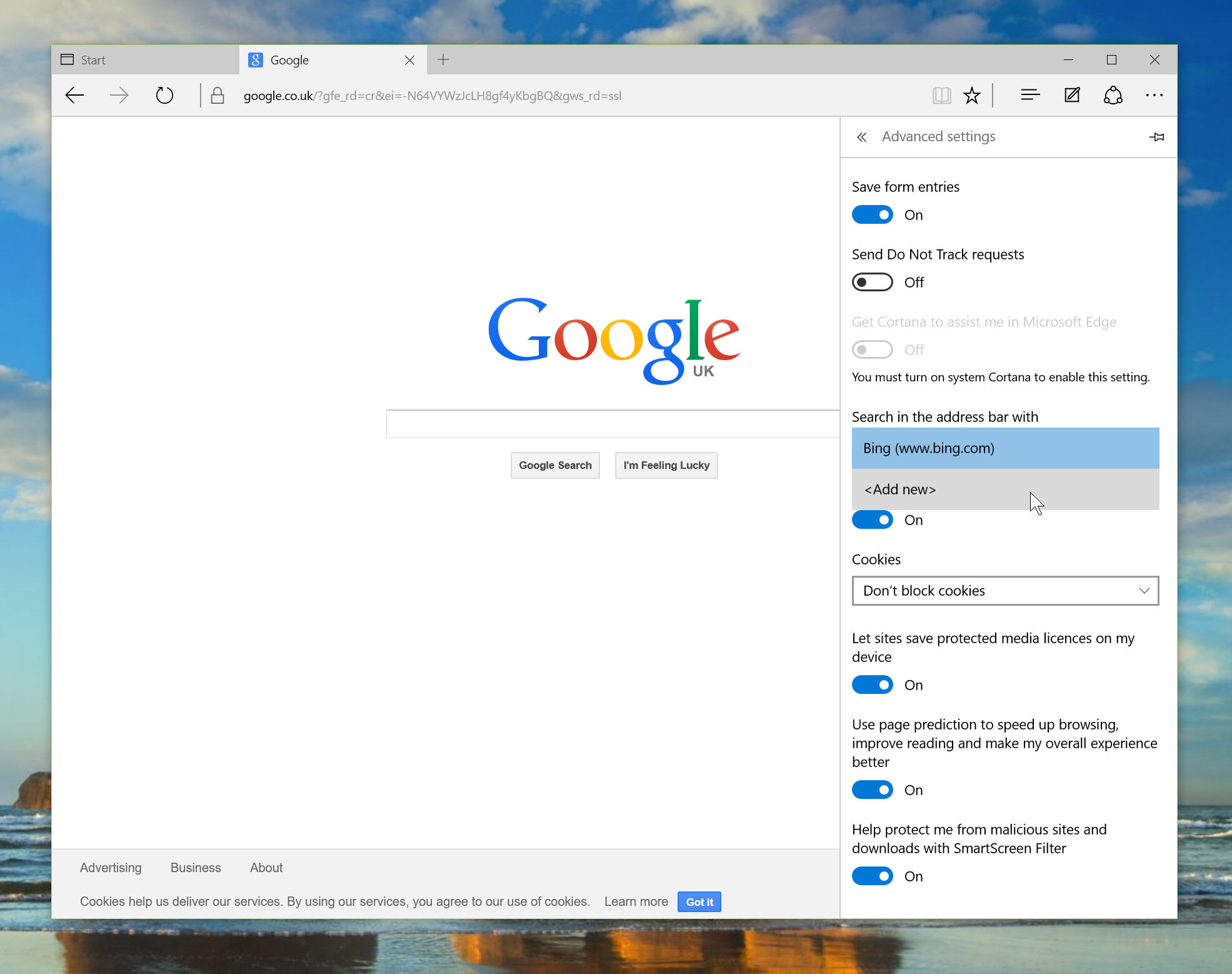Toggle the Save form entries switch on
The image size is (1232, 974).
[x=870, y=215]
